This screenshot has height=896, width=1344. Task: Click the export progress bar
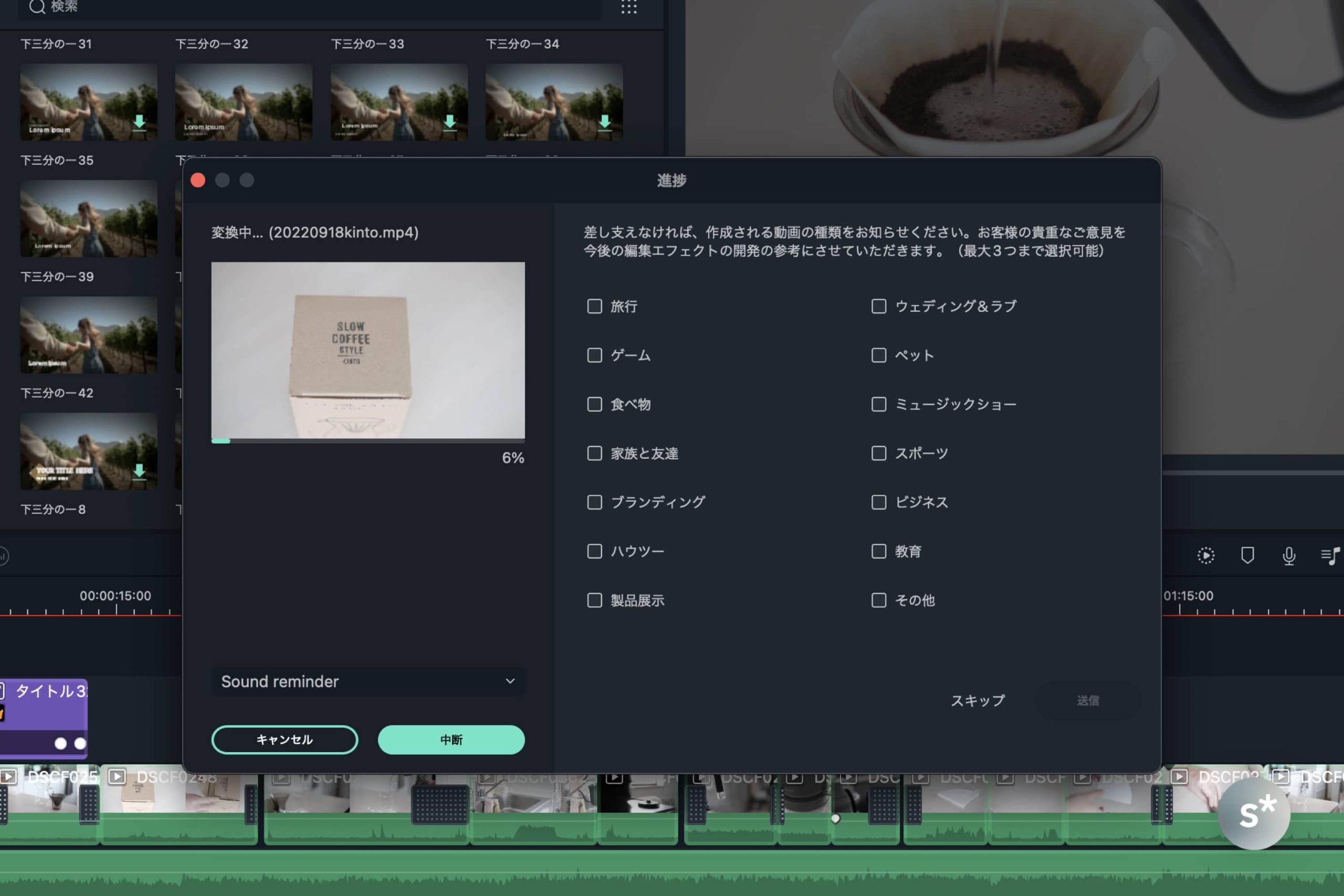[x=367, y=440]
